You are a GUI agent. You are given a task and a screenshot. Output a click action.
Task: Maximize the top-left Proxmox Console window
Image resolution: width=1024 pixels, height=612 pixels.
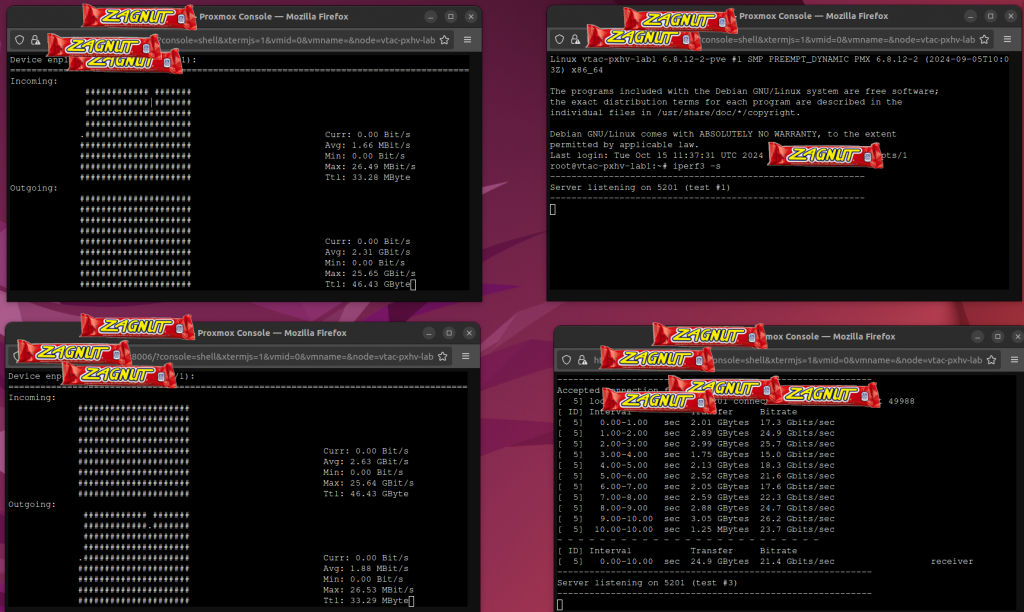451,16
